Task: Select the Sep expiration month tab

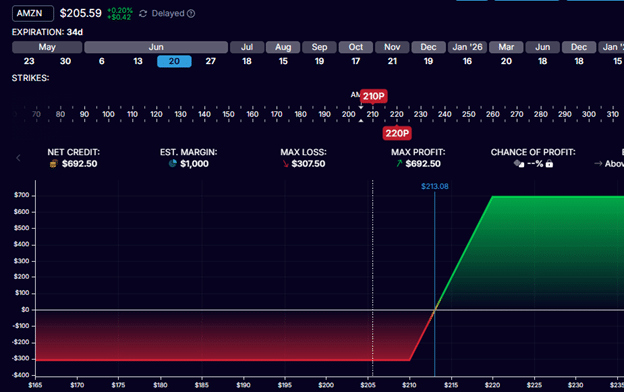Action: pos(319,47)
